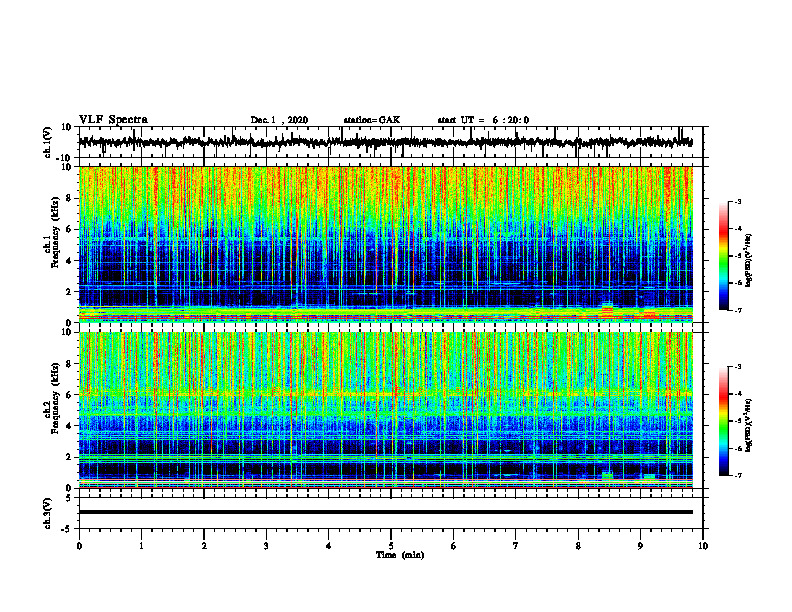Image resolution: width=792 pixels, height=612 pixels.
Task: Select the "start UT = 6:20:0" text
Action: click(x=483, y=120)
